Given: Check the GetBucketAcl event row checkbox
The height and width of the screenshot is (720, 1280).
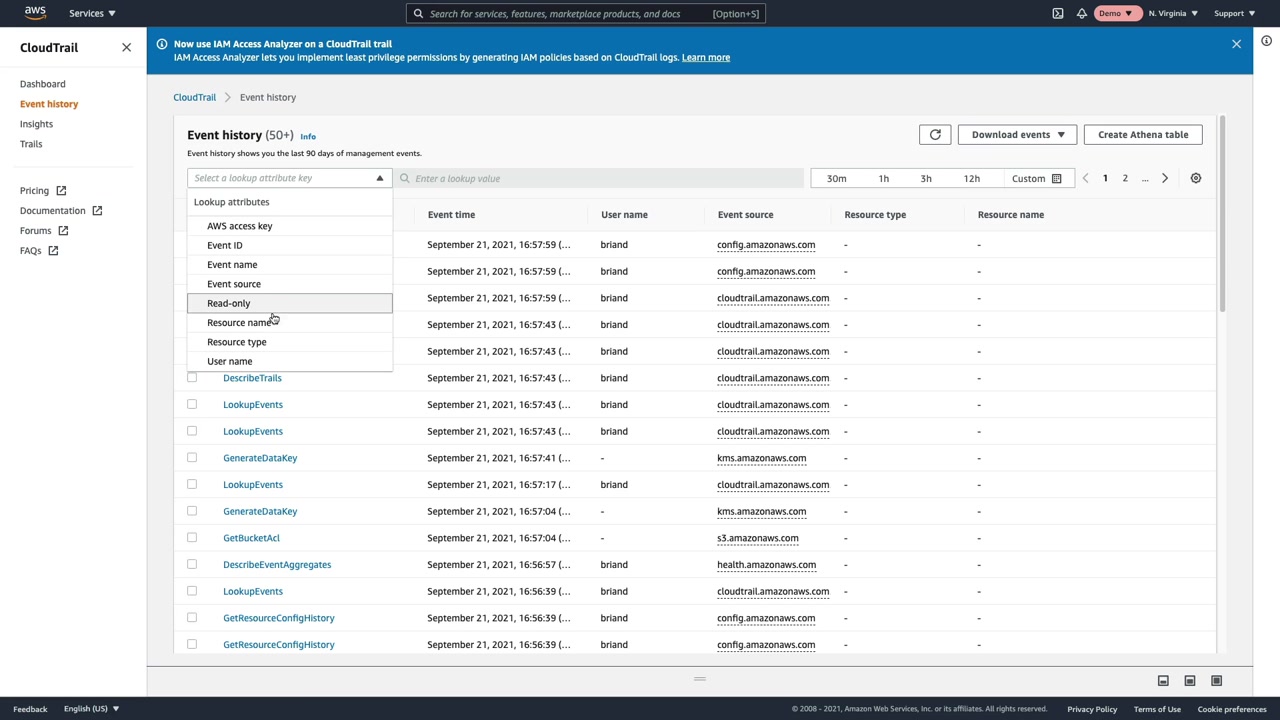Looking at the screenshot, I should (192, 538).
